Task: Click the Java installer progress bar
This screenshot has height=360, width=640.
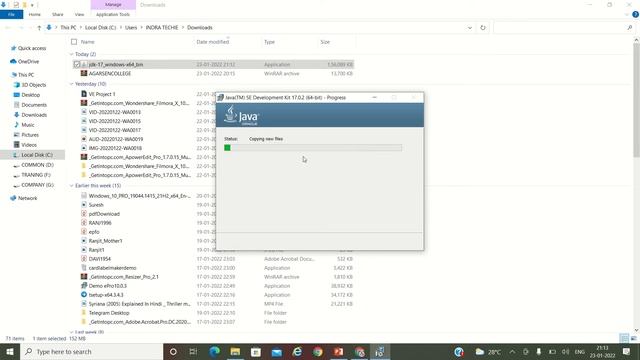Action: 313,148
